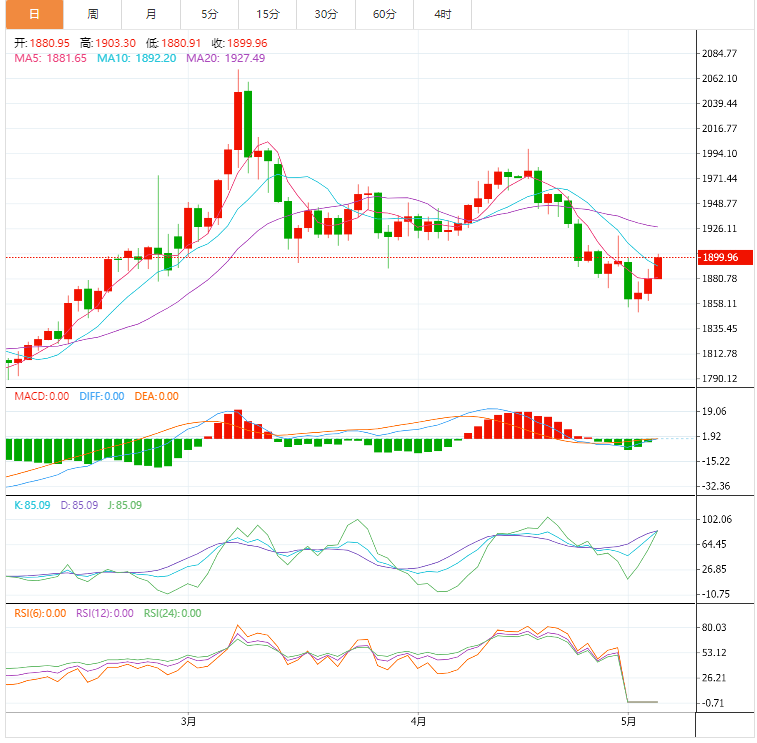The height and width of the screenshot is (743, 757).
Task: Click the MA10 legend label
Action: (x=137, y=58)
